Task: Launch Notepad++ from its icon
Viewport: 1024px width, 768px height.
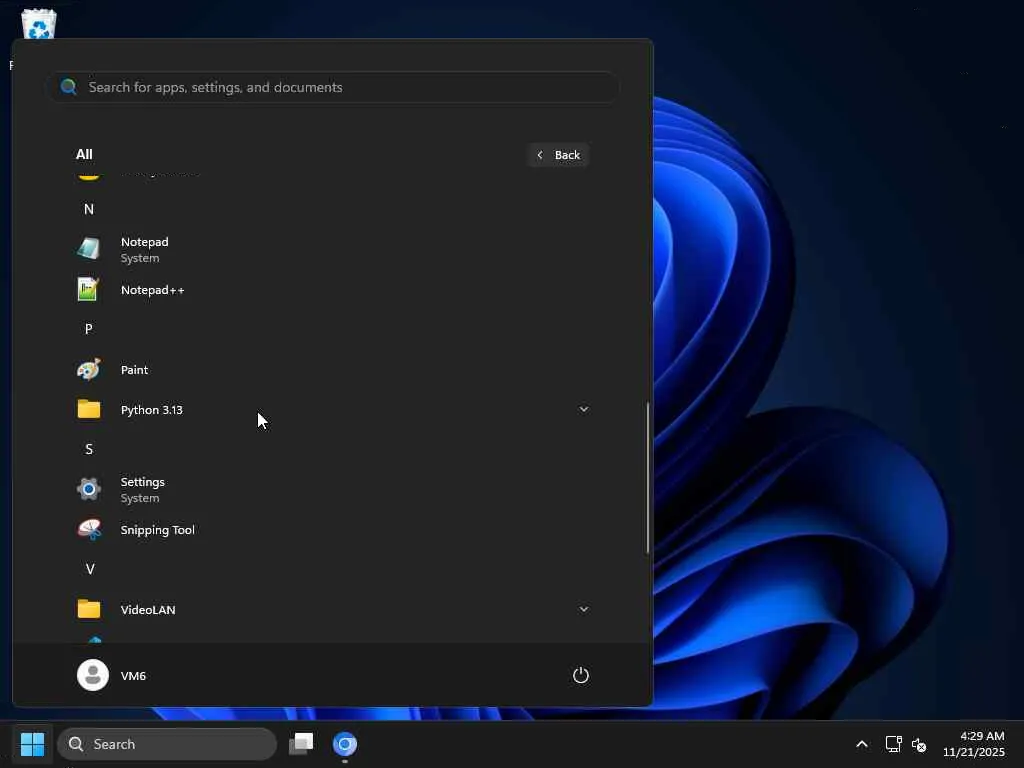Action: click(x=88, y=289)
